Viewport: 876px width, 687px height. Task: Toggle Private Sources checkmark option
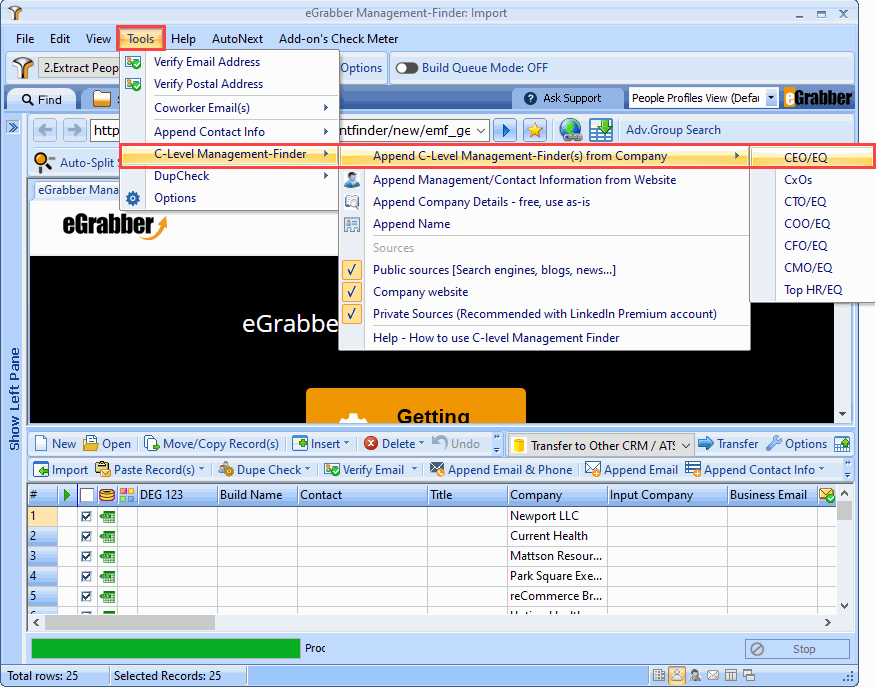point(351,314)
